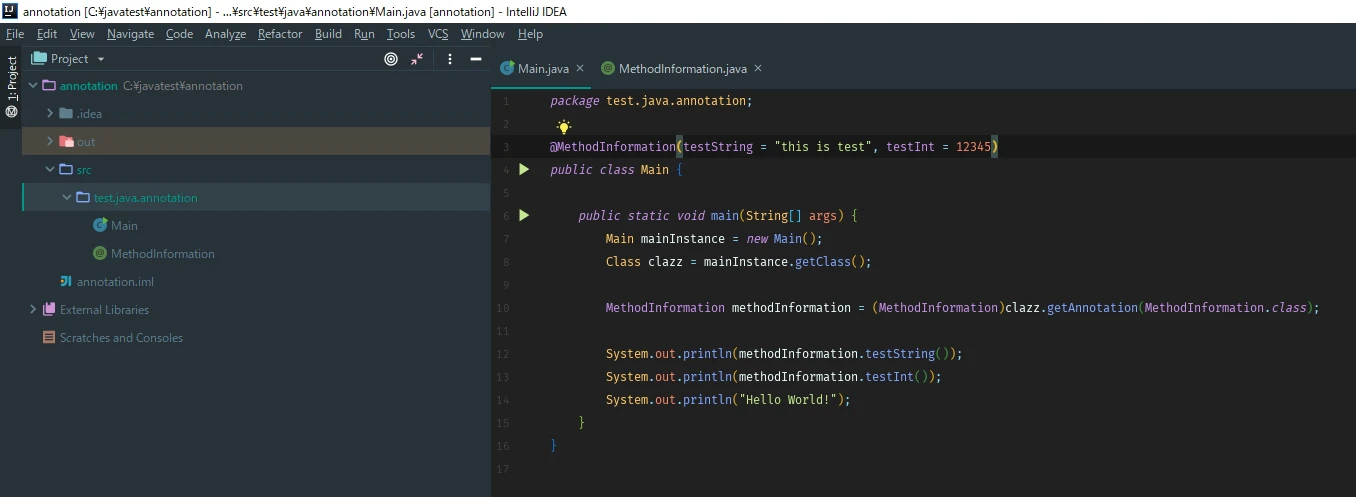1356x497 pixels.
Task: Expand the out folder
Action: tap(50, 142)
